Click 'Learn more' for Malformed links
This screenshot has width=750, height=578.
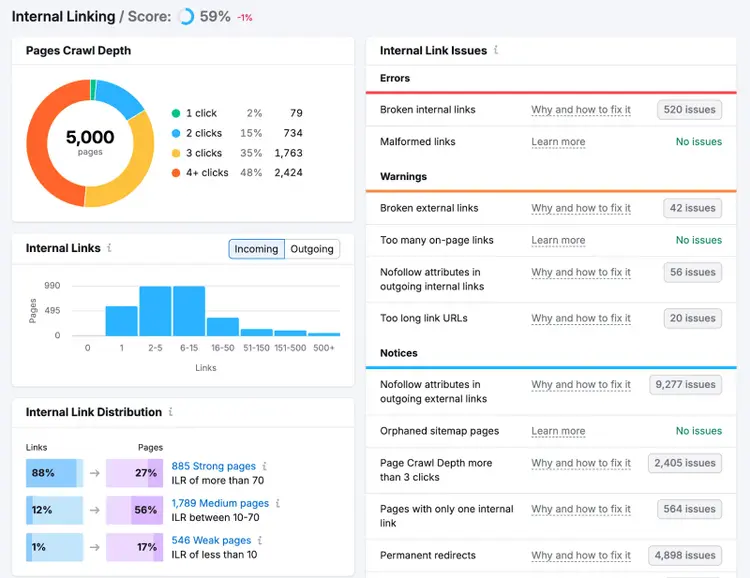point(558,142)
